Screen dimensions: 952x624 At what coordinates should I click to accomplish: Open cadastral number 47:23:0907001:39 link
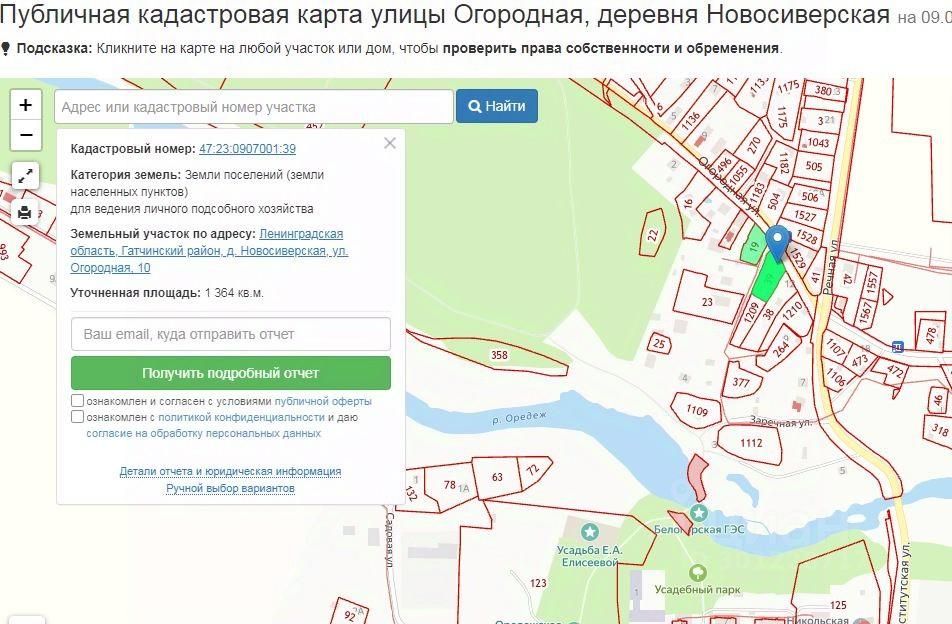click(248, 149)
